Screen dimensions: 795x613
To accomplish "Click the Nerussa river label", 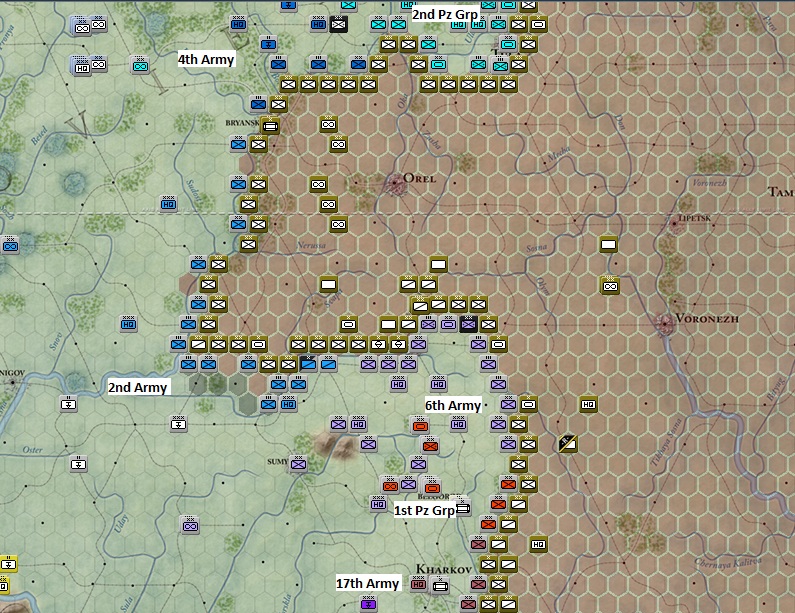I will [311, 245].
